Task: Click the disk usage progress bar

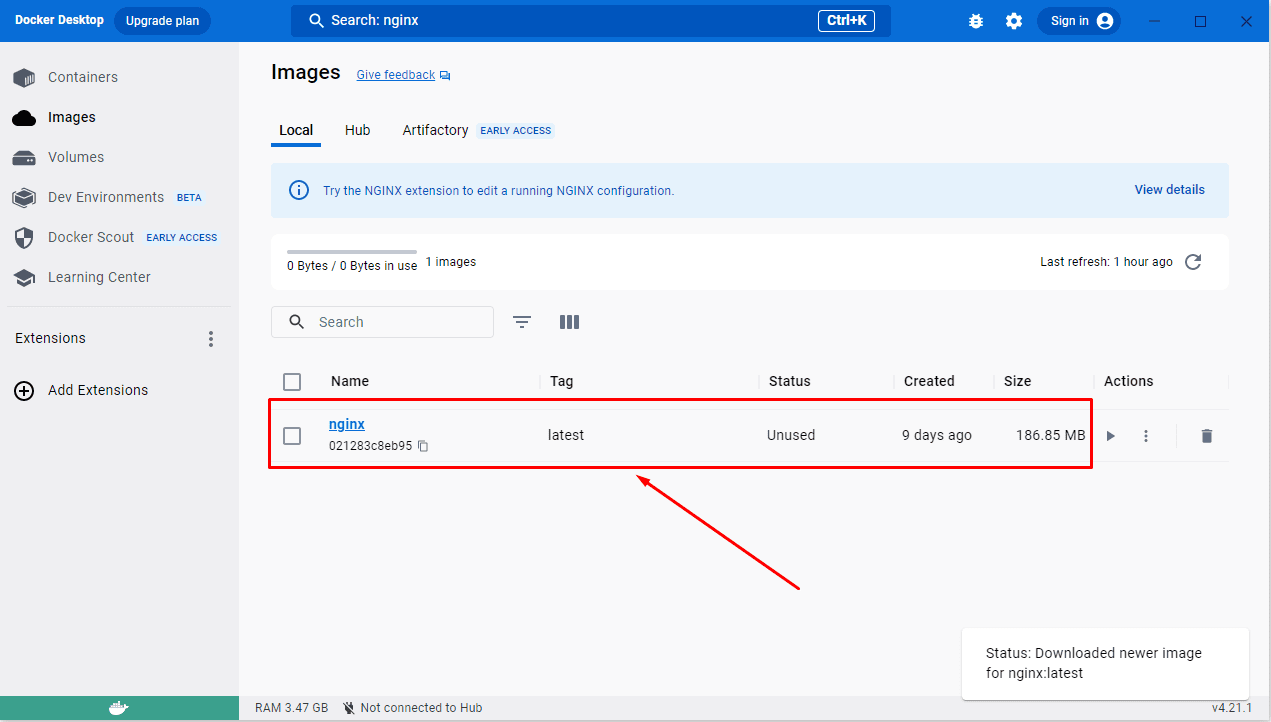Action: (x=352, y=252)
